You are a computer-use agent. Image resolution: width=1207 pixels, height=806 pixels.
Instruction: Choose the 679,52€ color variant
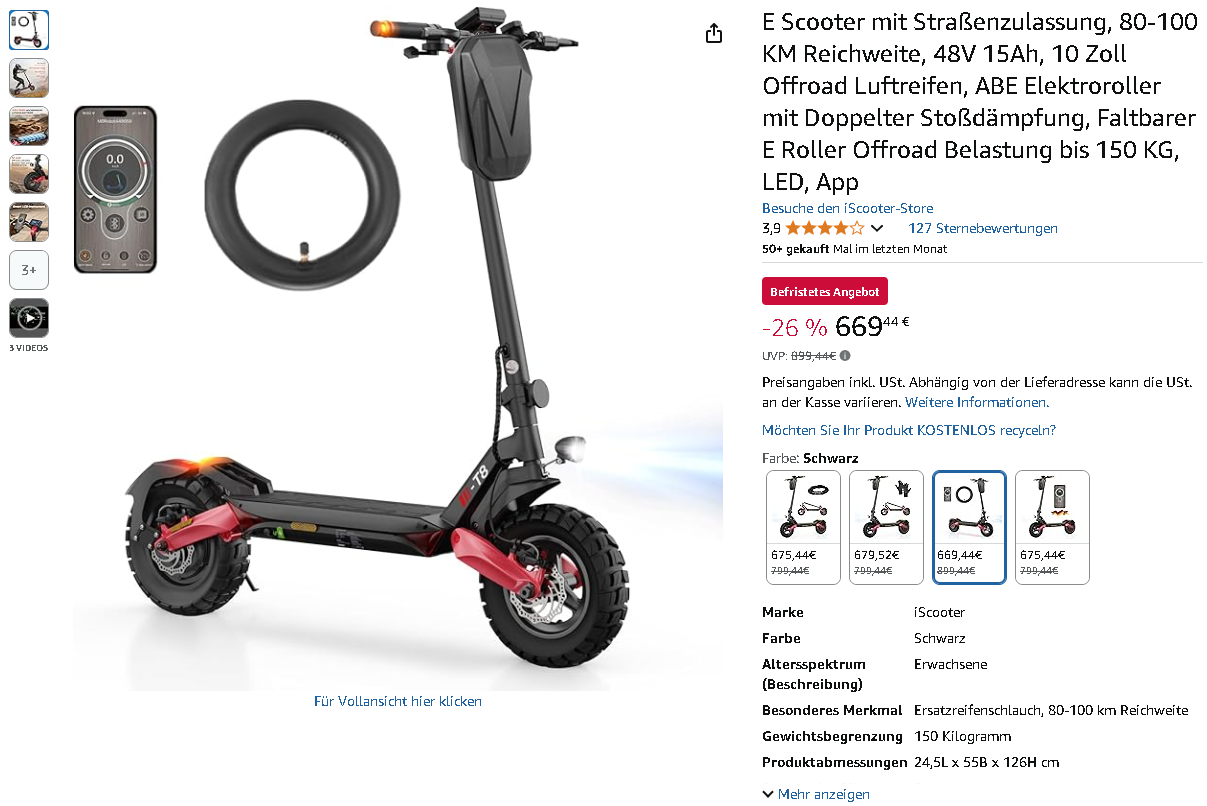pos(886,527)
